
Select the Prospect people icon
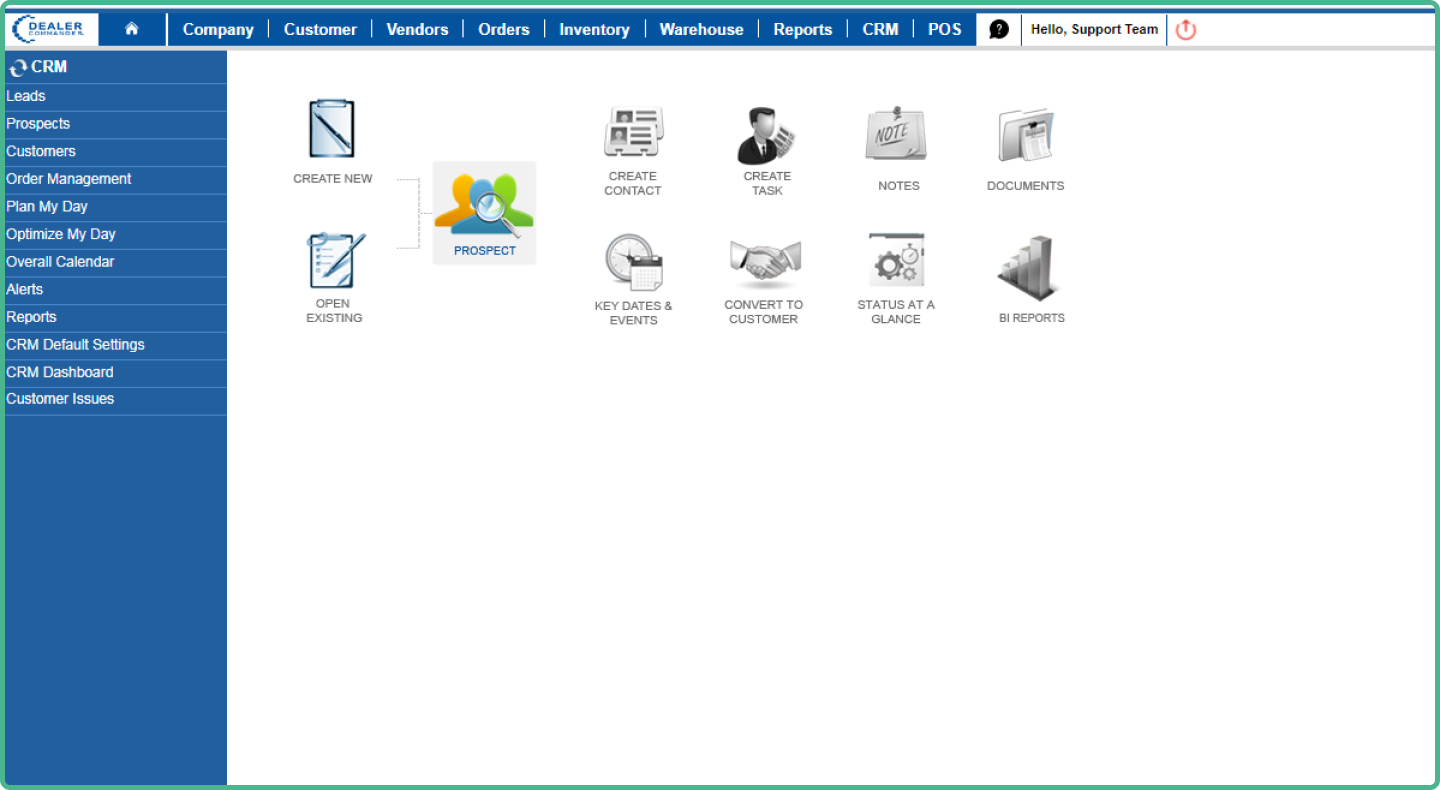484,206
